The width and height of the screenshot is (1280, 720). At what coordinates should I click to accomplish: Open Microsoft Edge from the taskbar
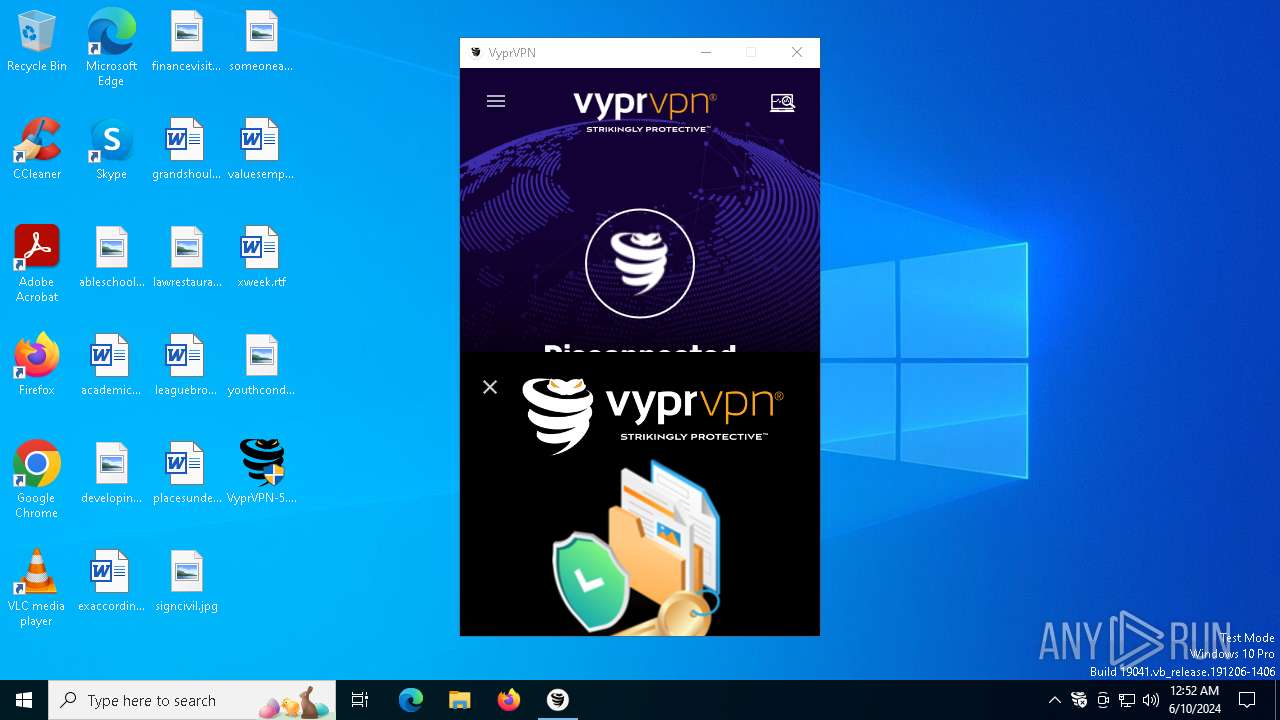tap(411, 700)
